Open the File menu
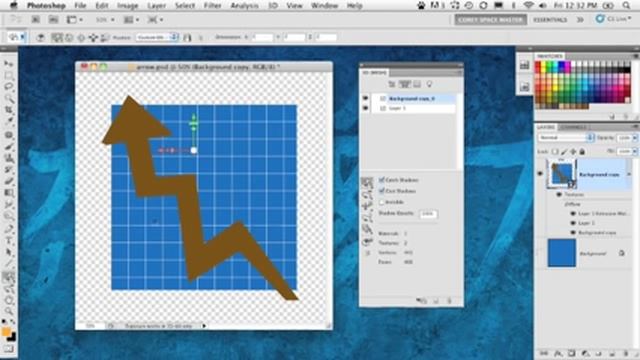The image size is (640, 360). coord(80,6)
